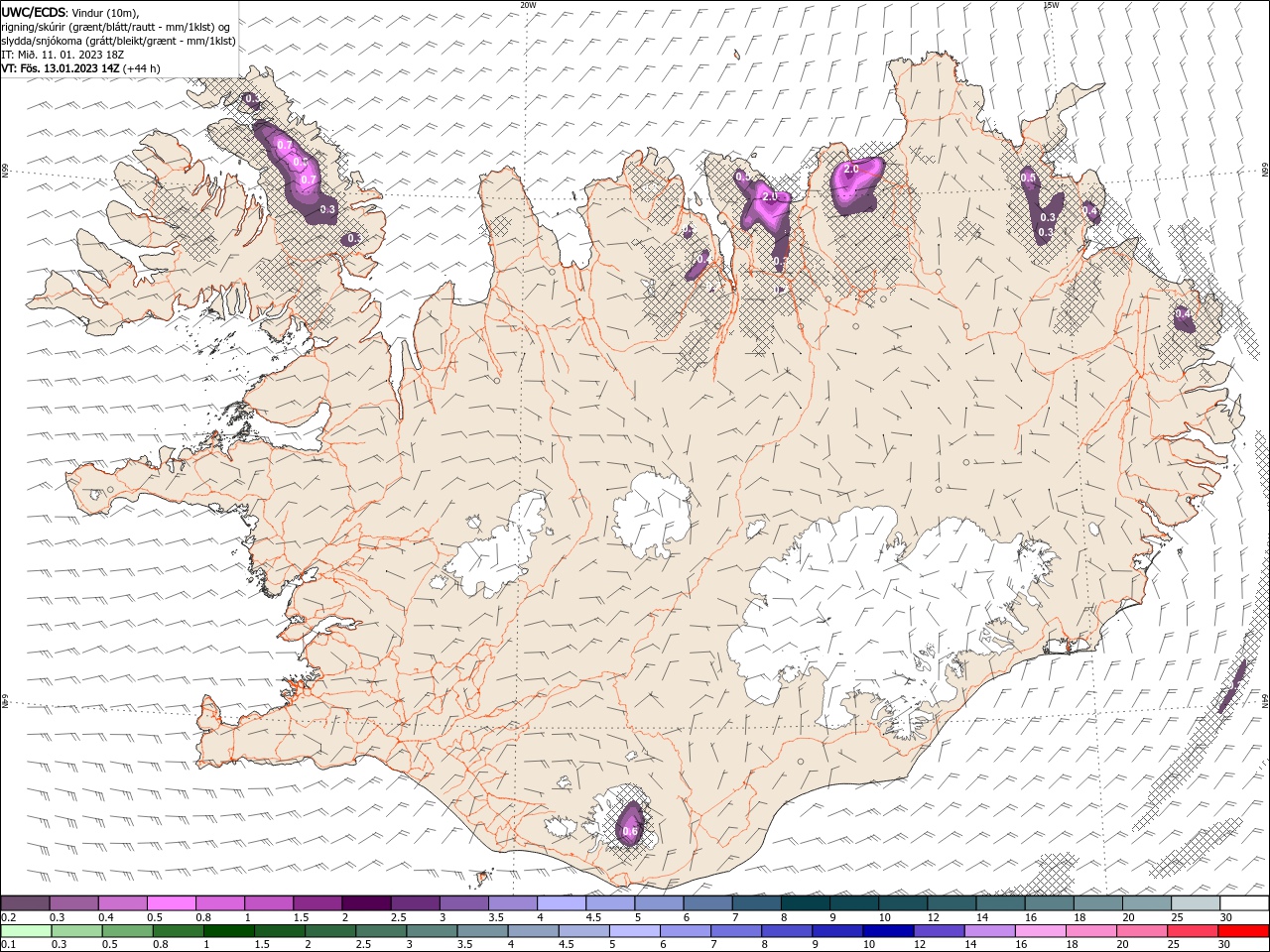Click the 'VT: Fös. 13.01.2023 14Z' valid time line
This screenshot has height=952, width=1270.
(80, 68)
